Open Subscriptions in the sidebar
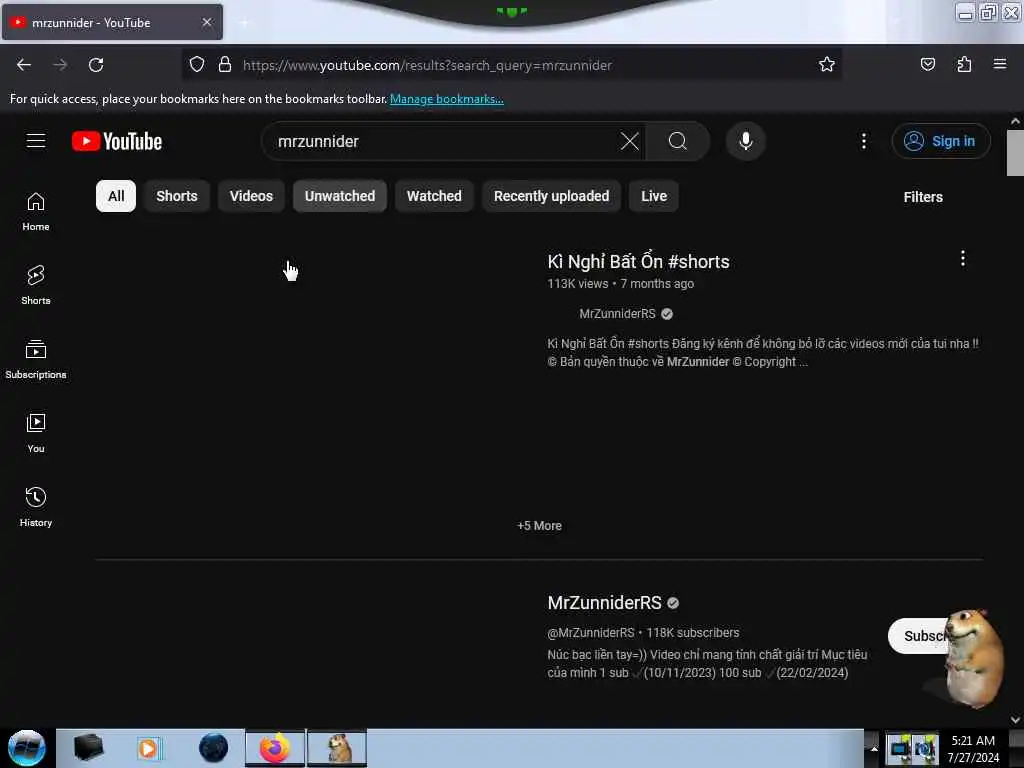Viewport: 1024px width, 768px height. pyautogui.click(x=36, y=359)
